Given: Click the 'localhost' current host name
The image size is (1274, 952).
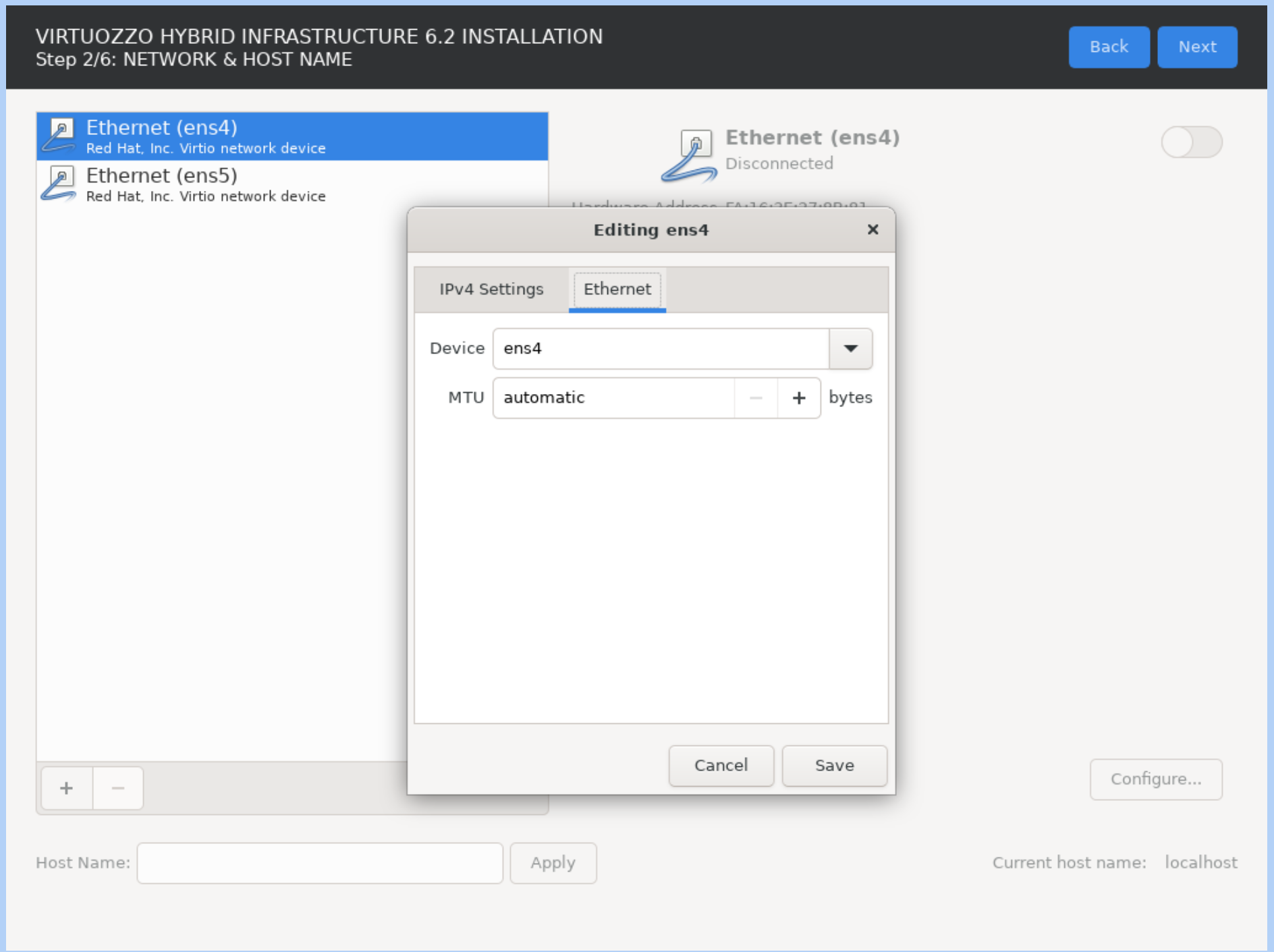Looking at the screenshot, I should coord(1201,862).
